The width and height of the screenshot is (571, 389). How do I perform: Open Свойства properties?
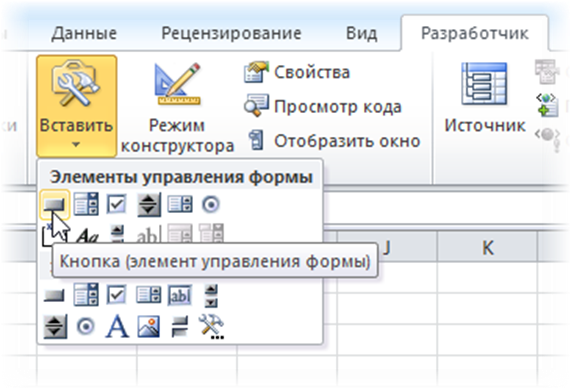[297, 72]
